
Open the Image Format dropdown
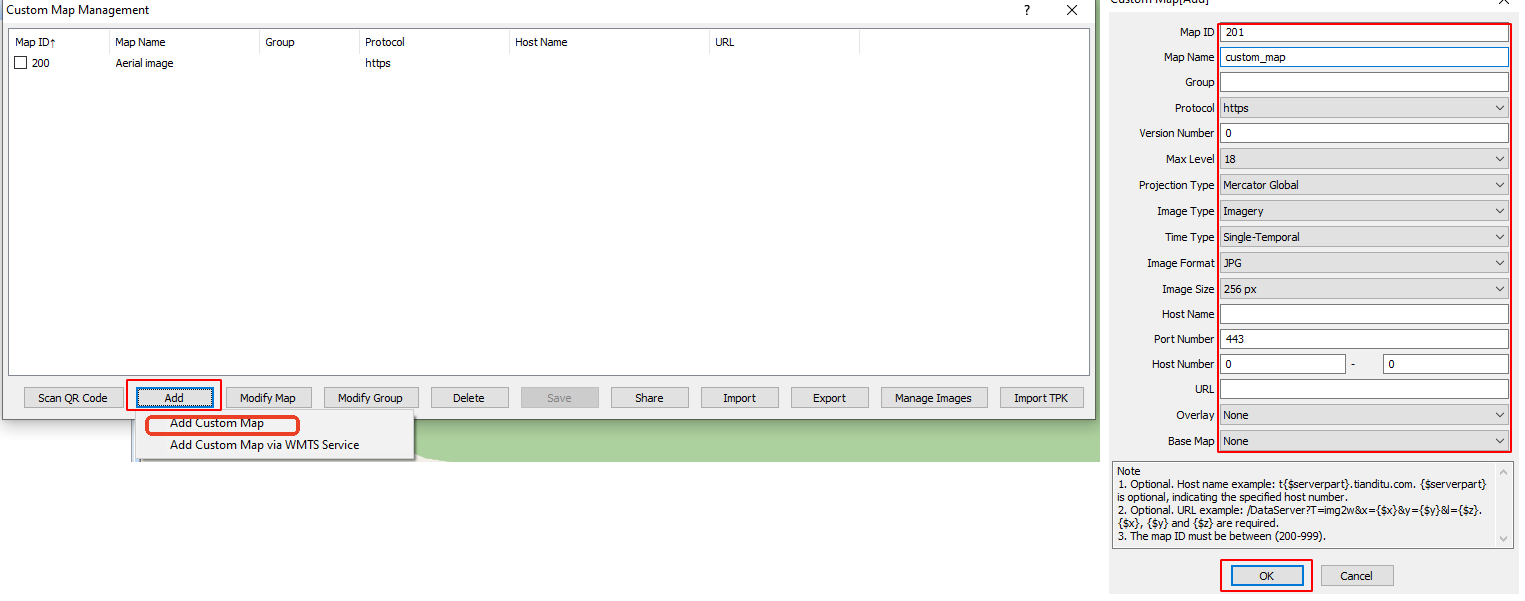click(1364, 263)
